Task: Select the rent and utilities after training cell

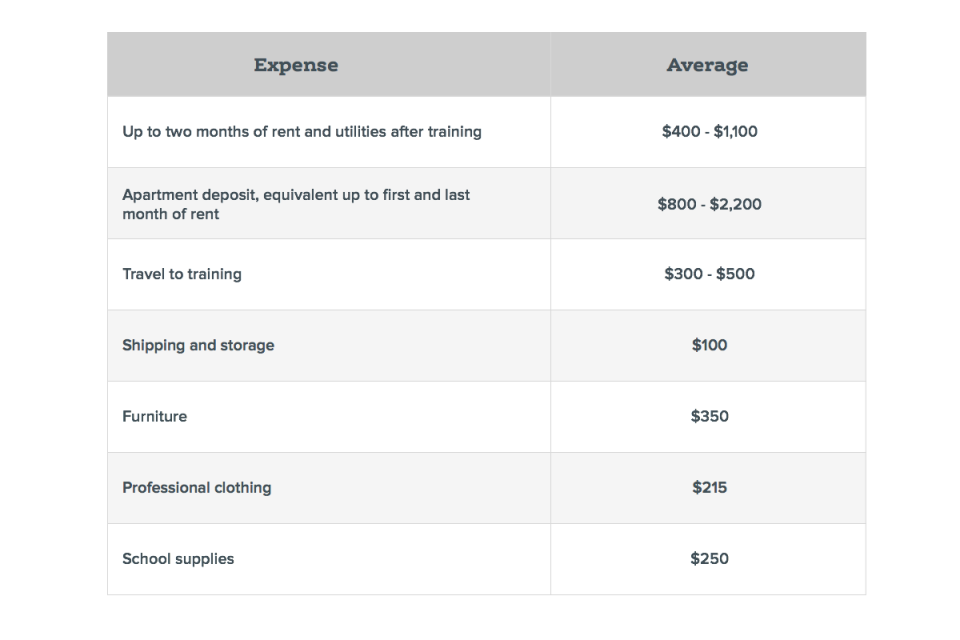Action: pyautogui.click(x=301, y=132)
